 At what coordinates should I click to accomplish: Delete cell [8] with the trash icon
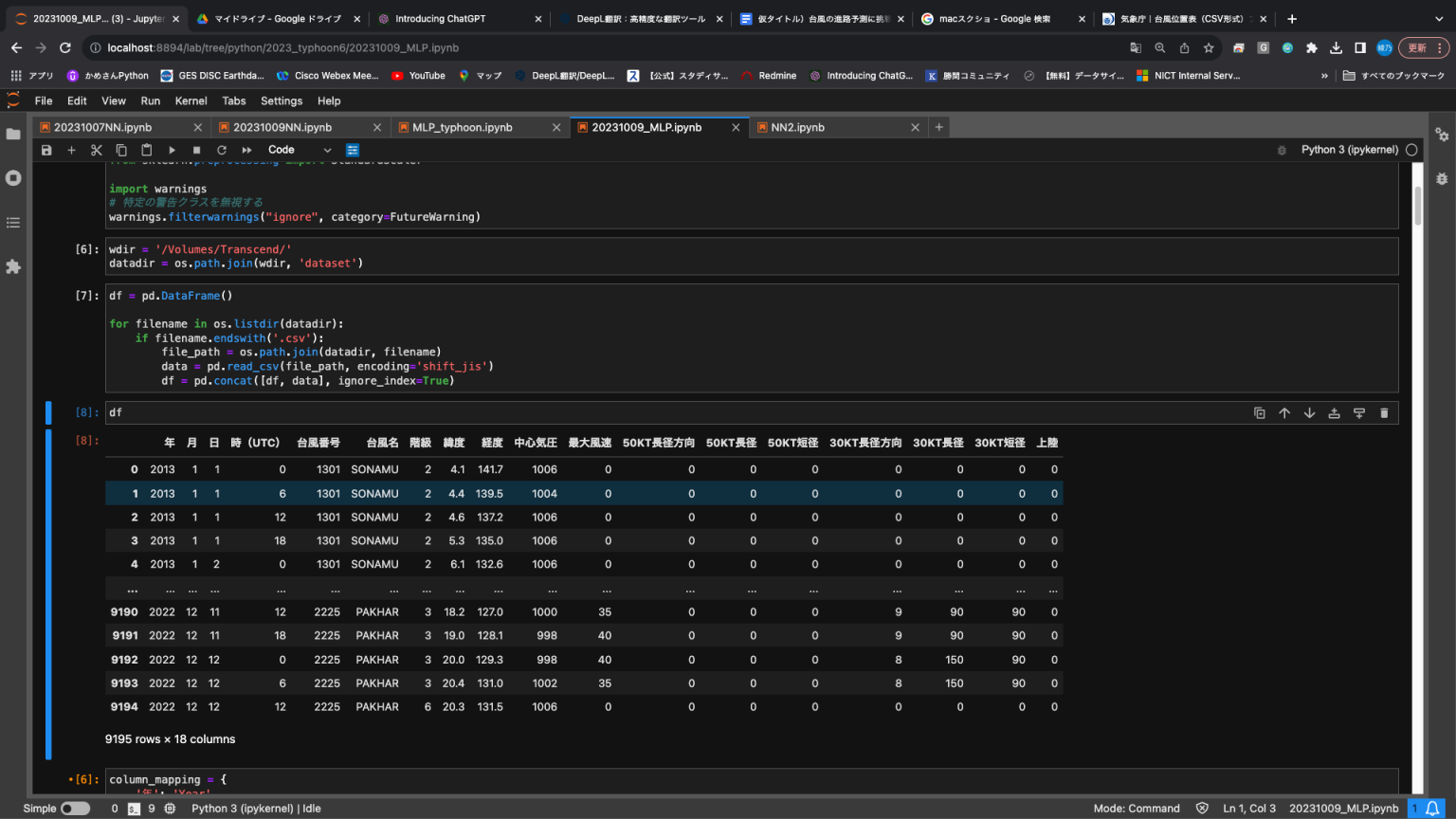1384,412
